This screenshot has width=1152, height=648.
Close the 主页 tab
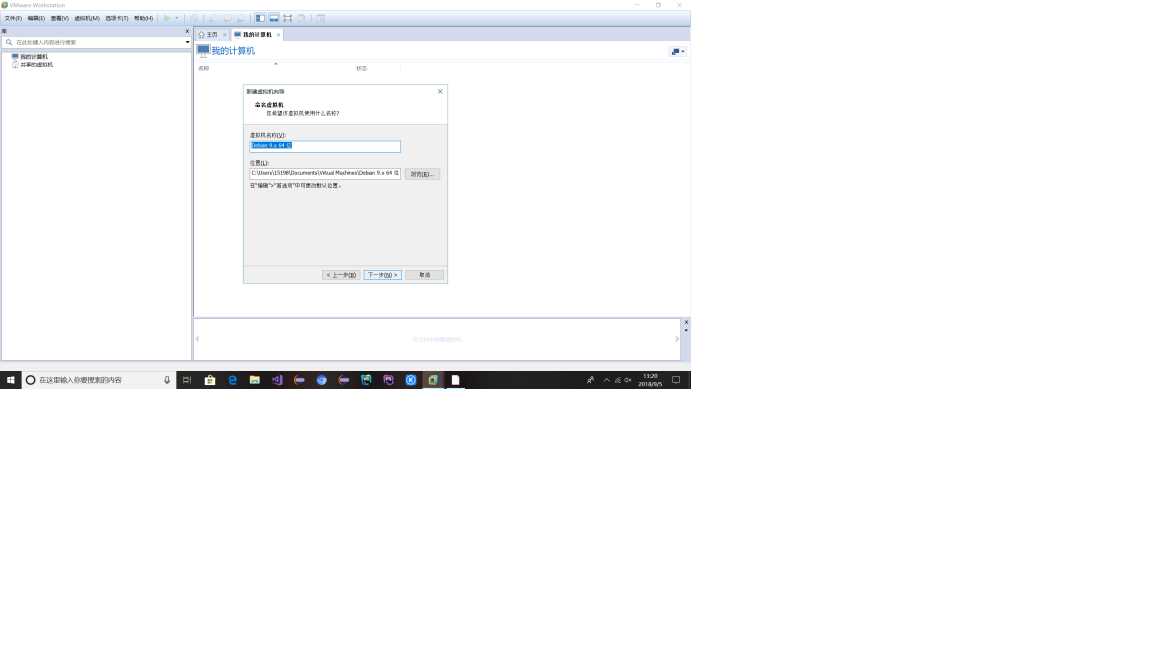point(225,35)
